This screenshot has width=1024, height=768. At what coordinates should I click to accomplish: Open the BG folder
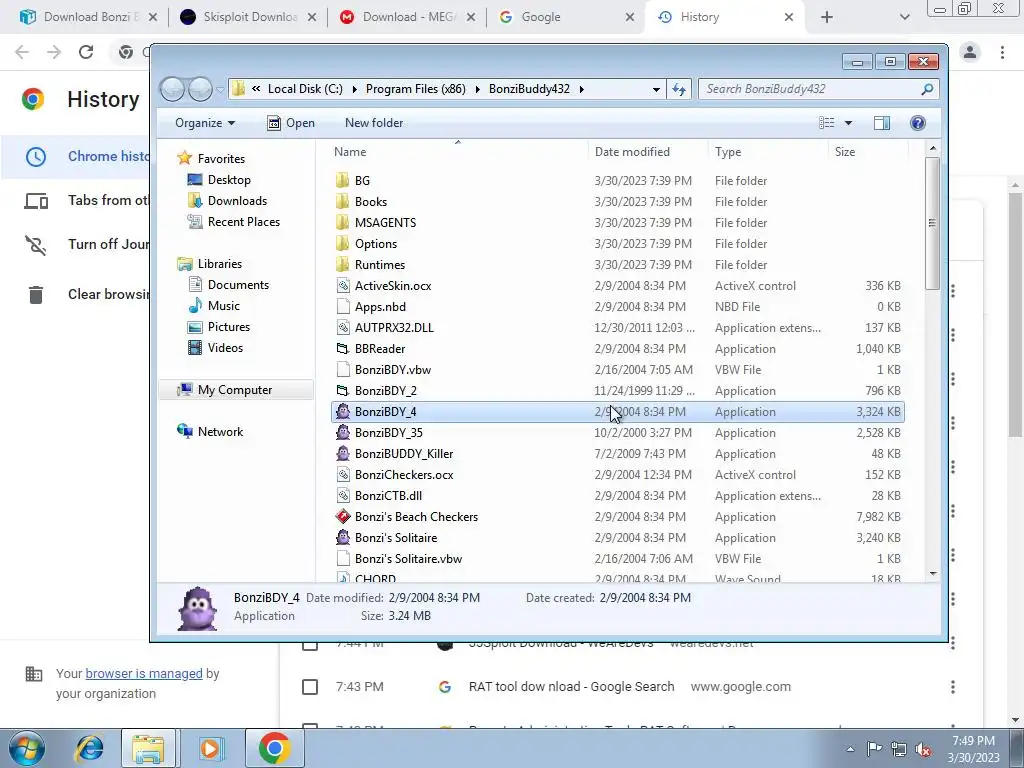(362, 181)
